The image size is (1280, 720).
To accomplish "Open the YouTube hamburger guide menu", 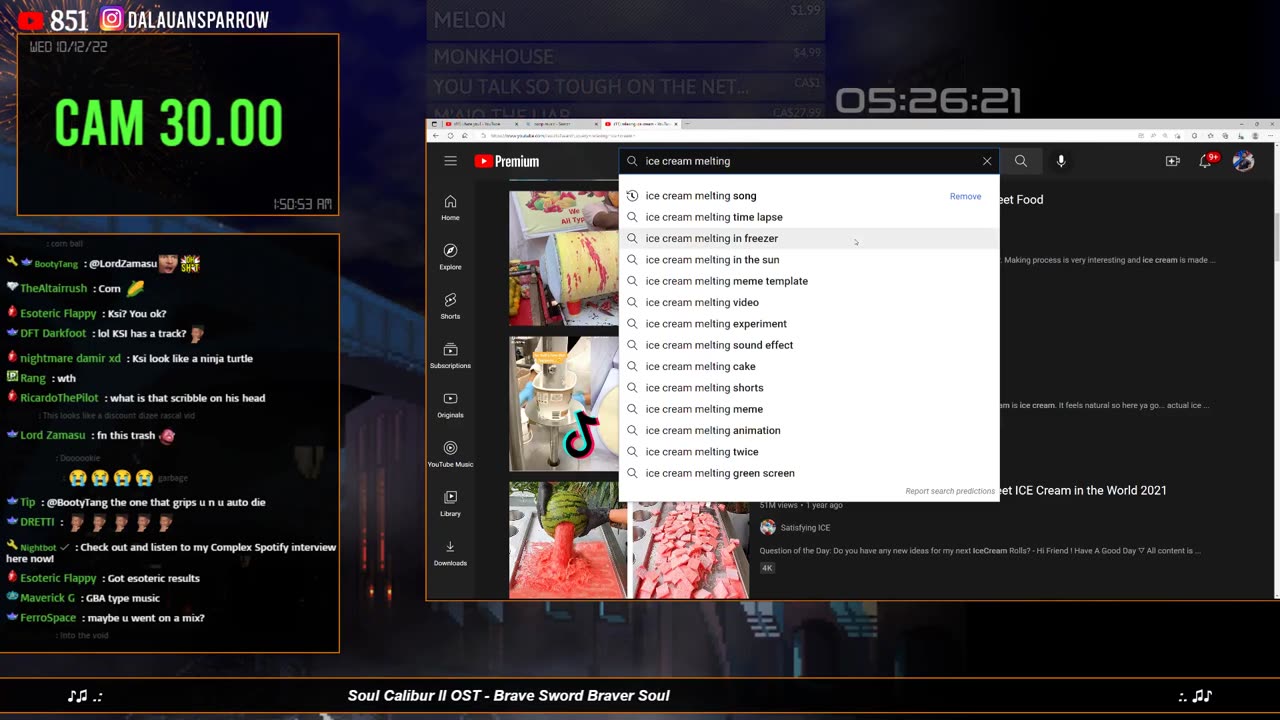I will pyautogui.click(x=451, y=161).
